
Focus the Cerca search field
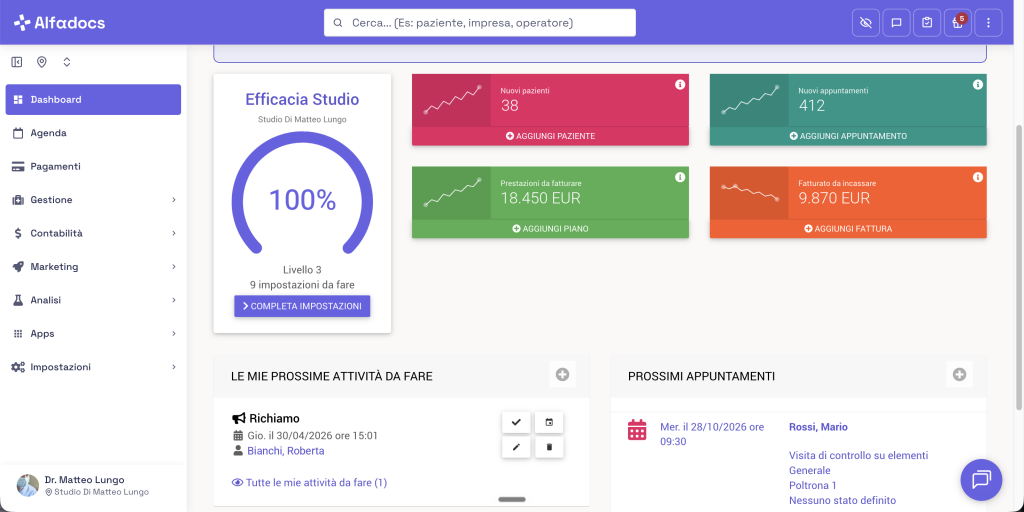pos(480,23)
